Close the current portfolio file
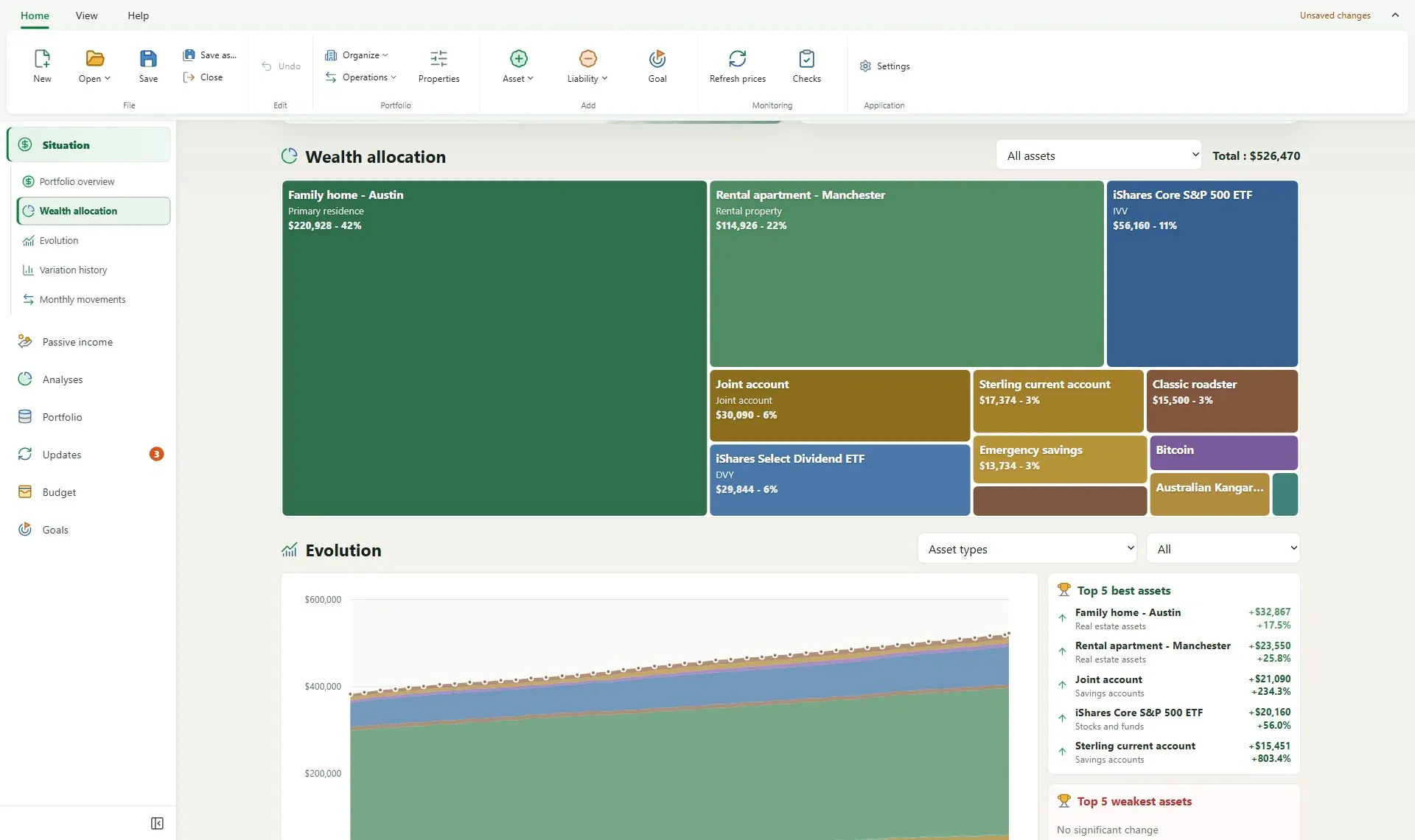This screenshot has width=1415, height=840. (203, 77)
